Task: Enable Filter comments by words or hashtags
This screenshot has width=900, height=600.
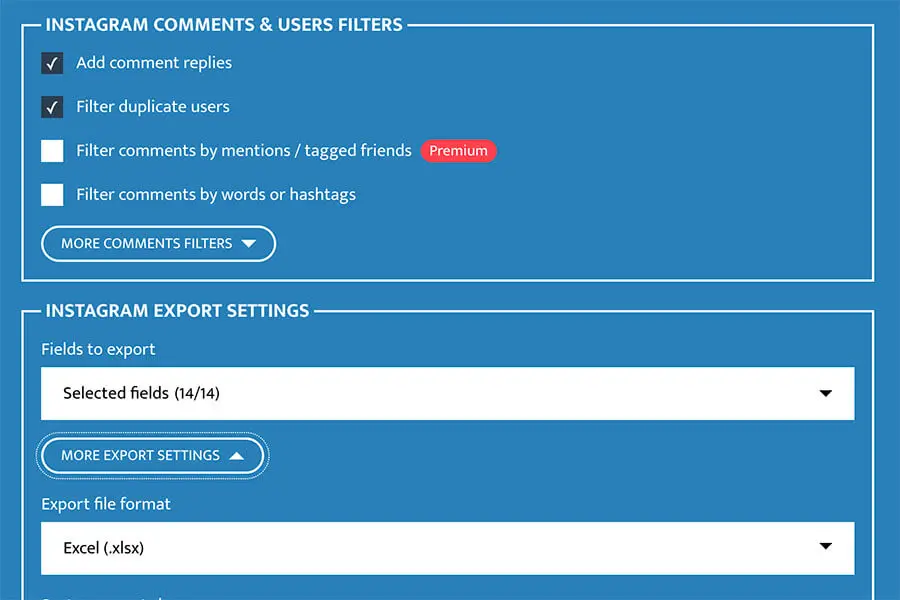Action: (52, 195)
